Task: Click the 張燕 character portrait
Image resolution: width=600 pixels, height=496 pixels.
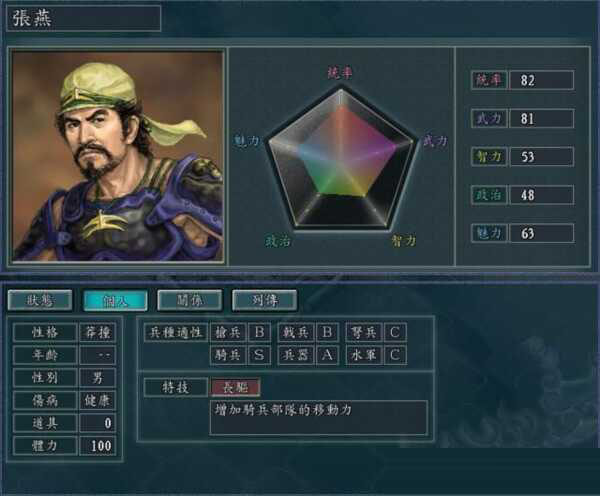Action: tap(117, 157)
